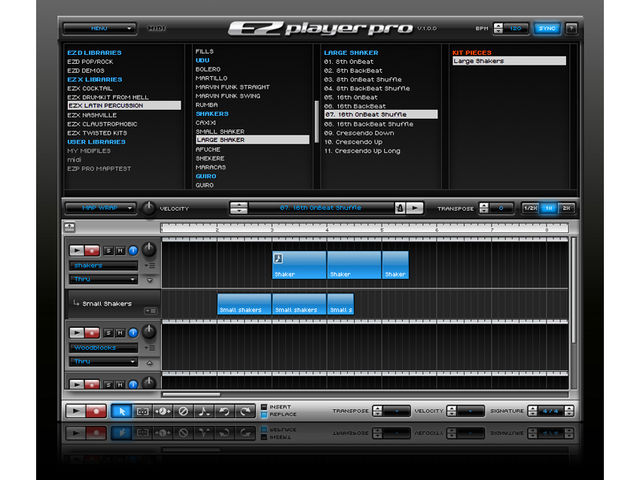The height and width of the screenshot is (480, 640).
Task: Adjust the BPM stepper arrows
Action: click(x=498, y=28)
